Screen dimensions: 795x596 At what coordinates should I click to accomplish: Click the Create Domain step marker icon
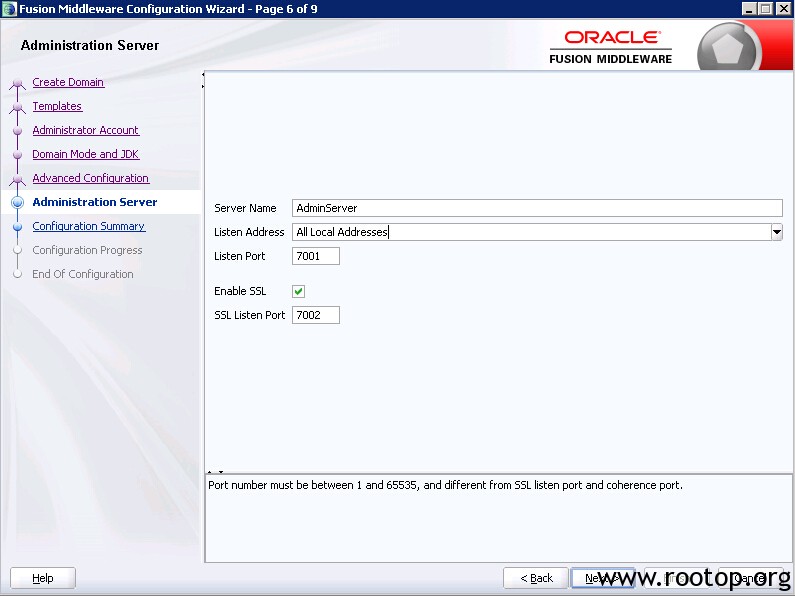coord(18,83)
